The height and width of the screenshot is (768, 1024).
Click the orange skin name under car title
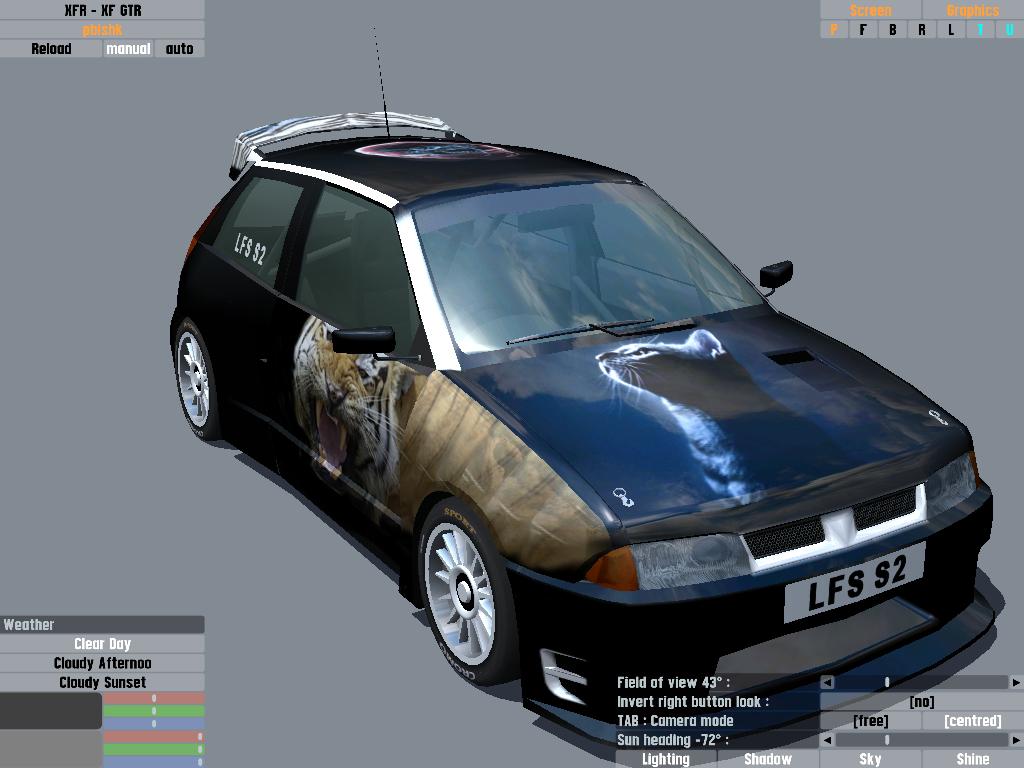[103, 29]
